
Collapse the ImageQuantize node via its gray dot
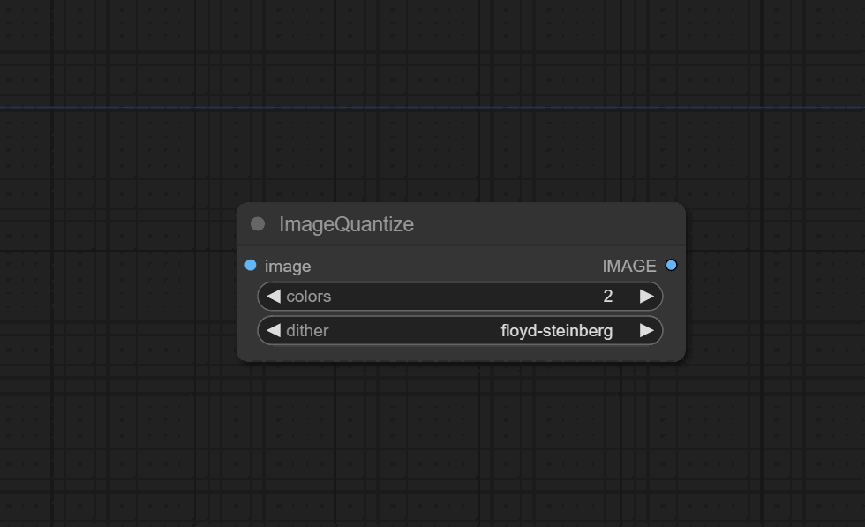pyautogui.click(x=258, y=223)
